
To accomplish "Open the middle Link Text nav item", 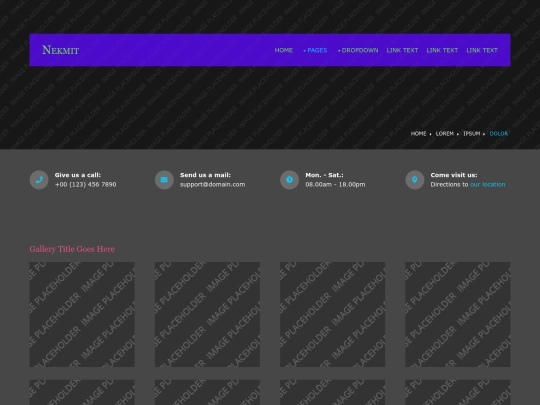I will point(442,50).
